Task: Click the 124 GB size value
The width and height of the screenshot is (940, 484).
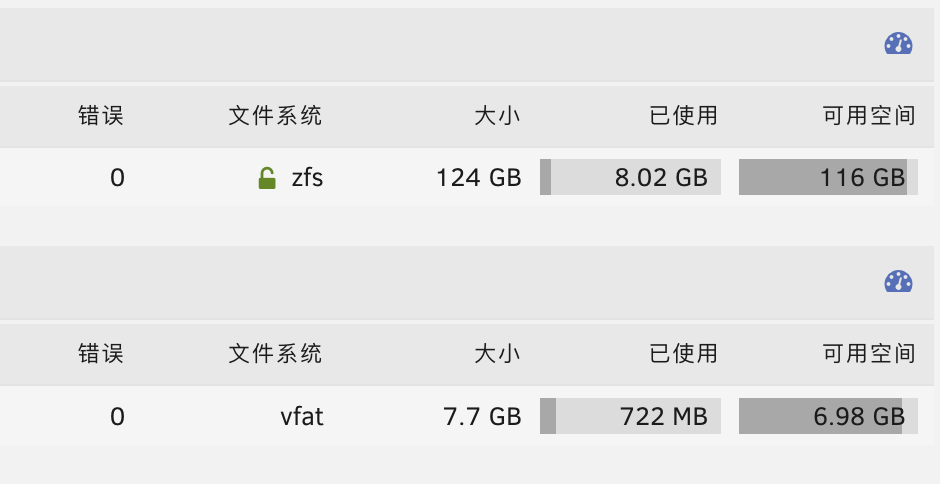Action: pos(478,178)
